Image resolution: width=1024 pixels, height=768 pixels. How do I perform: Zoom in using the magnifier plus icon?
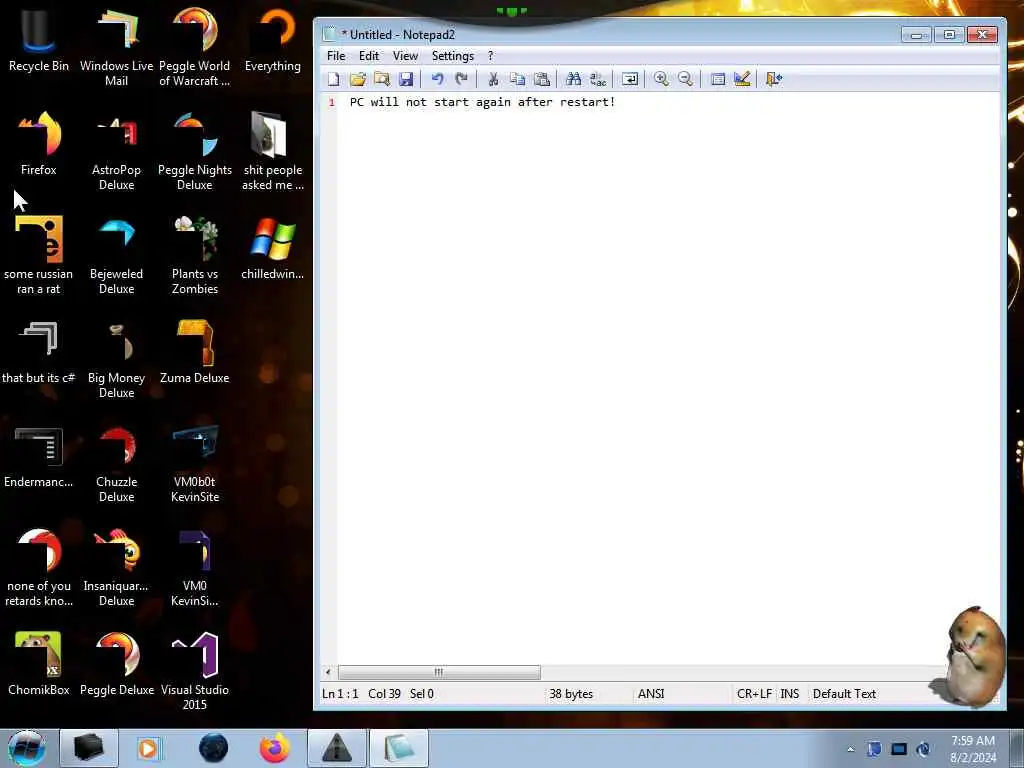click(661, 80)
